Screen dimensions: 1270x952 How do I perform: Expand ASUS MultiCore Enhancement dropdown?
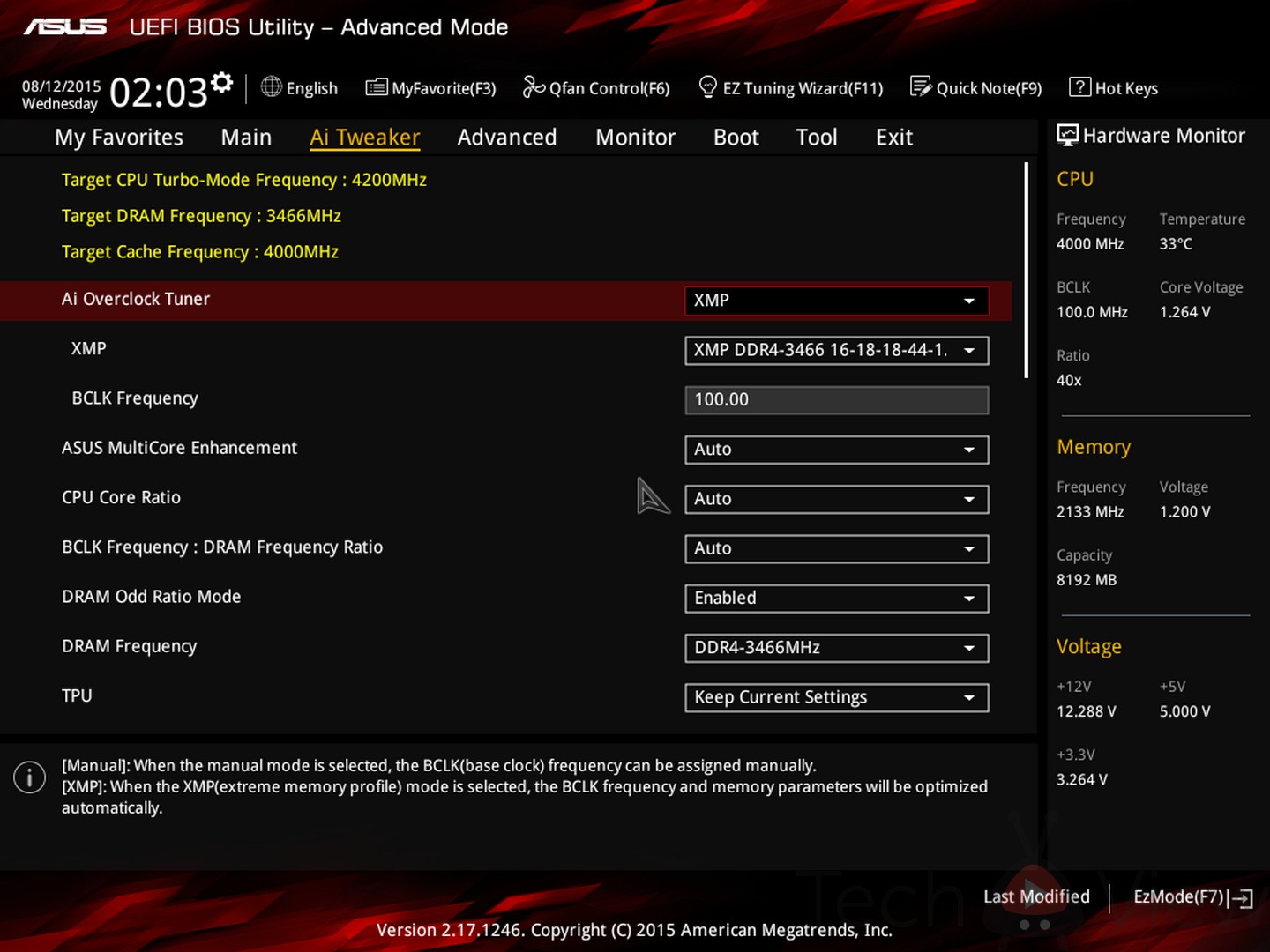pyautogui.click(x=836, y=450)
